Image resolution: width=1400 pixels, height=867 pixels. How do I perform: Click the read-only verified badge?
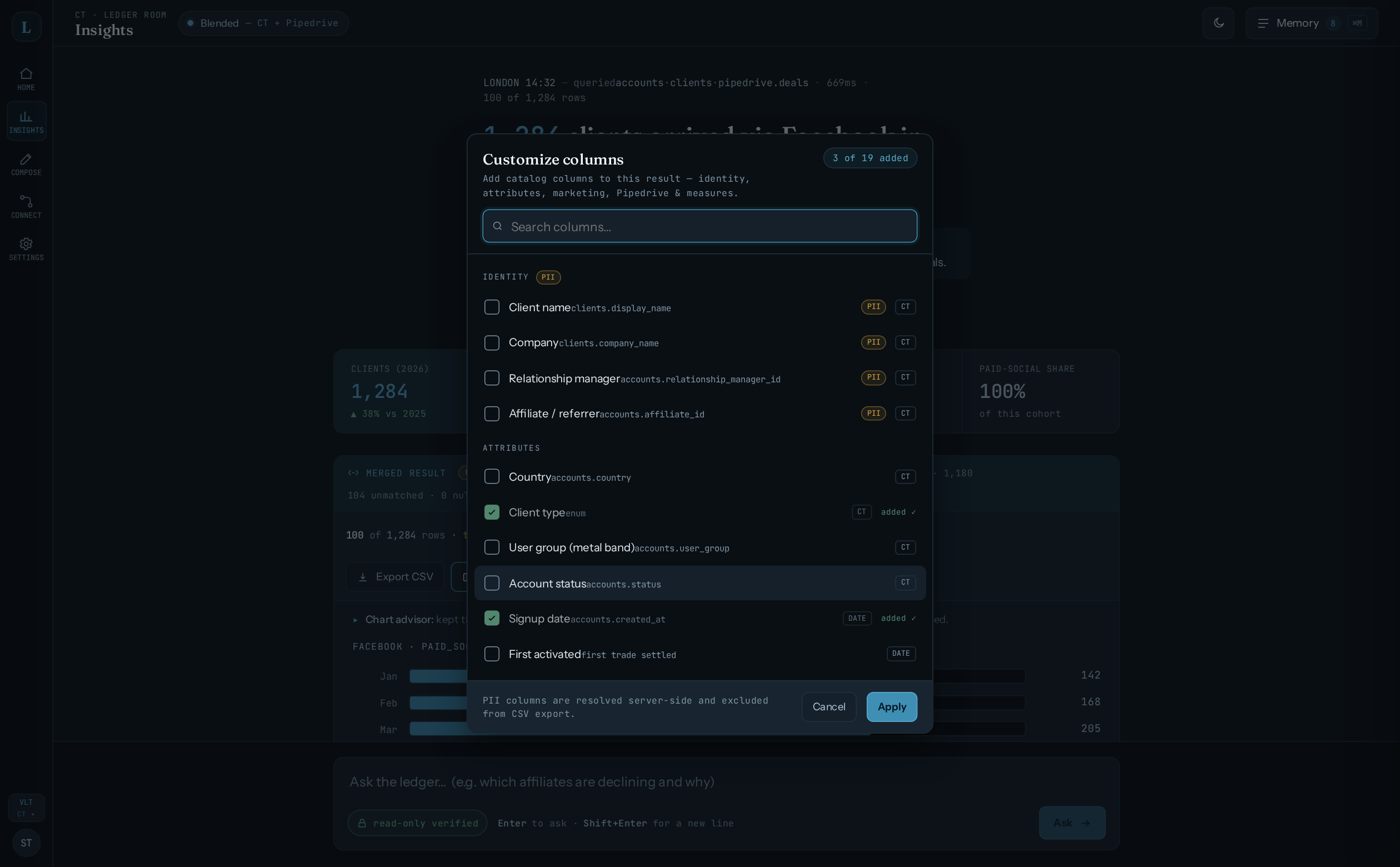pyautogui.click(x=417, y=823)
